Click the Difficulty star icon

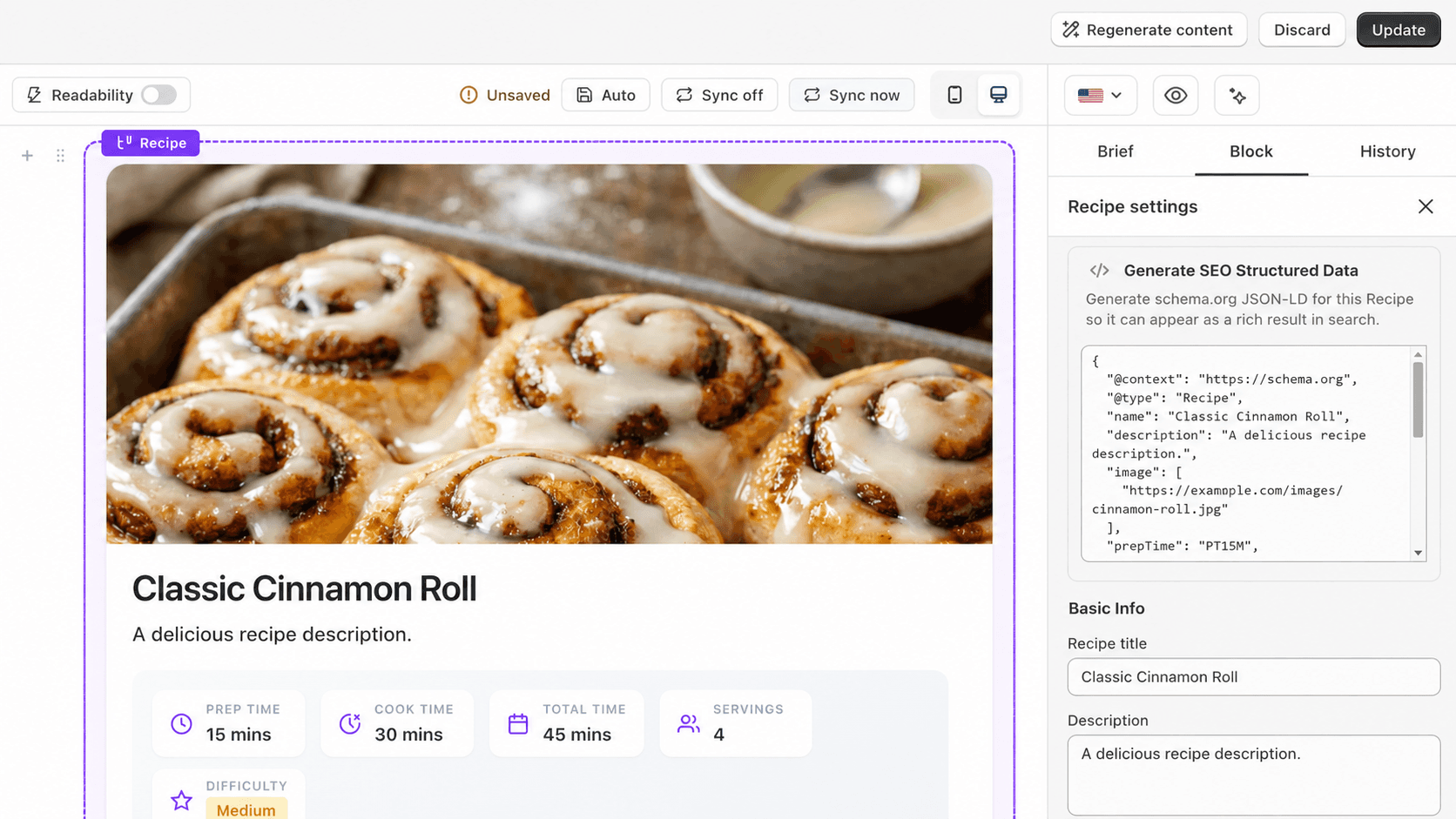tap(181, 800)
